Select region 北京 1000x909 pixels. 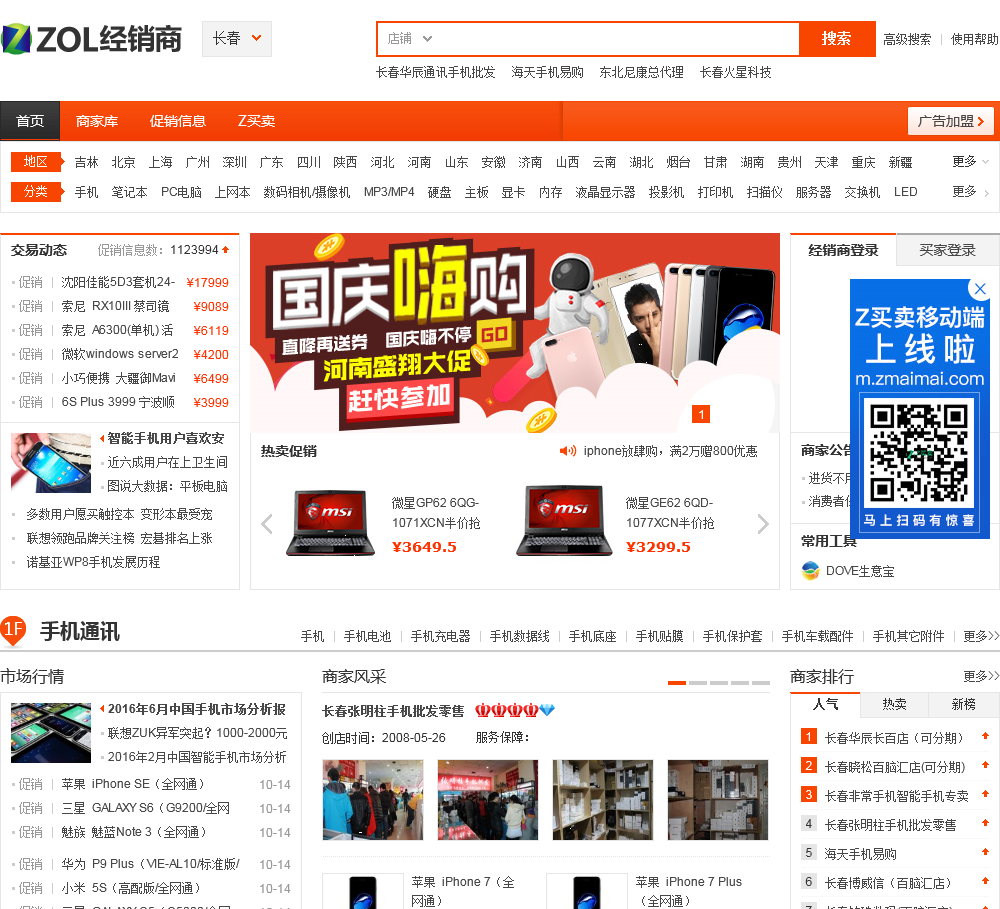tap(123, 162)
